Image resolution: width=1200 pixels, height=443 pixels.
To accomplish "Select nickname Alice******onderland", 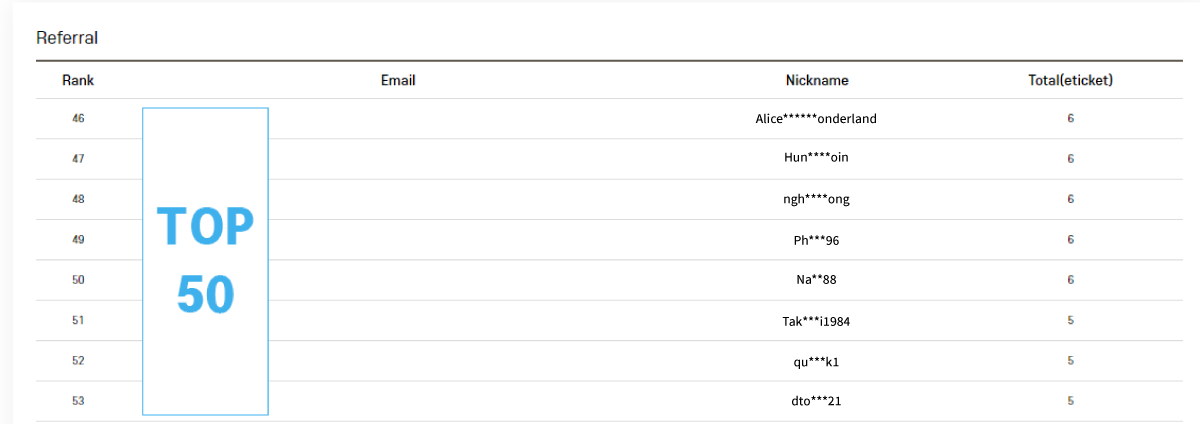I will point(816,118).
